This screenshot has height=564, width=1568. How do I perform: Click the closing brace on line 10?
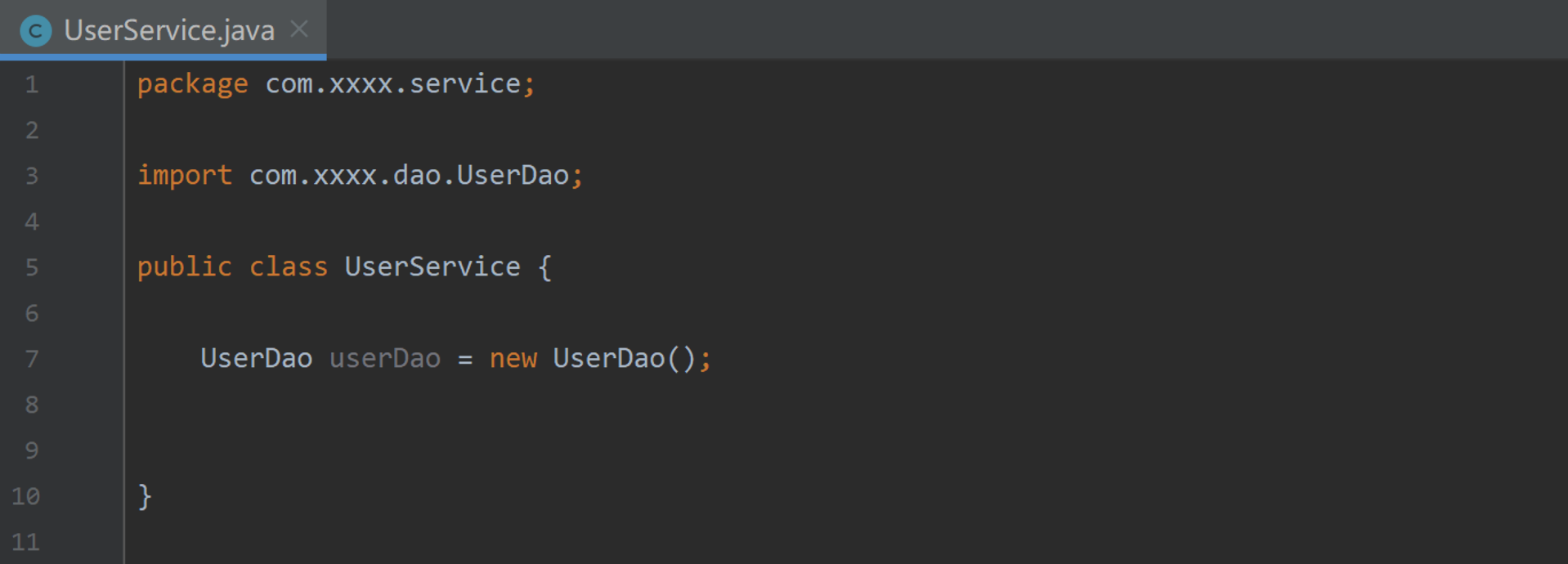click(145, 496)
